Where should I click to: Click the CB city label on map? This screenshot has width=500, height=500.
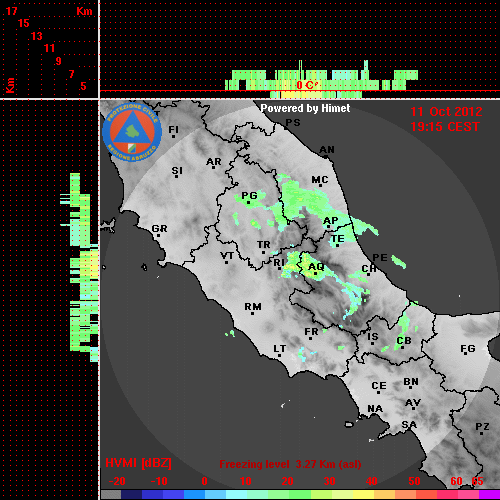(404, 341)
